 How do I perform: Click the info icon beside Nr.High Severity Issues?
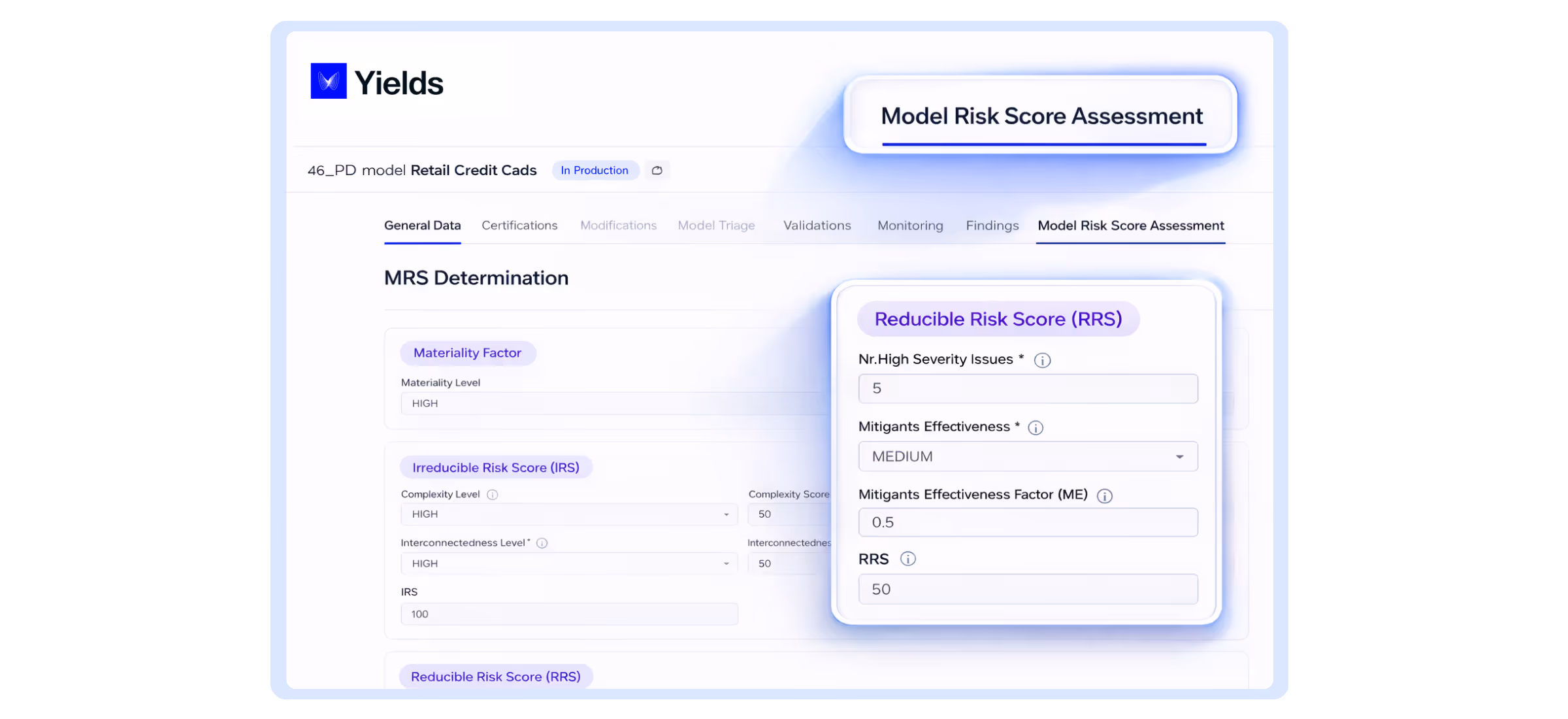pos(1043,360)
